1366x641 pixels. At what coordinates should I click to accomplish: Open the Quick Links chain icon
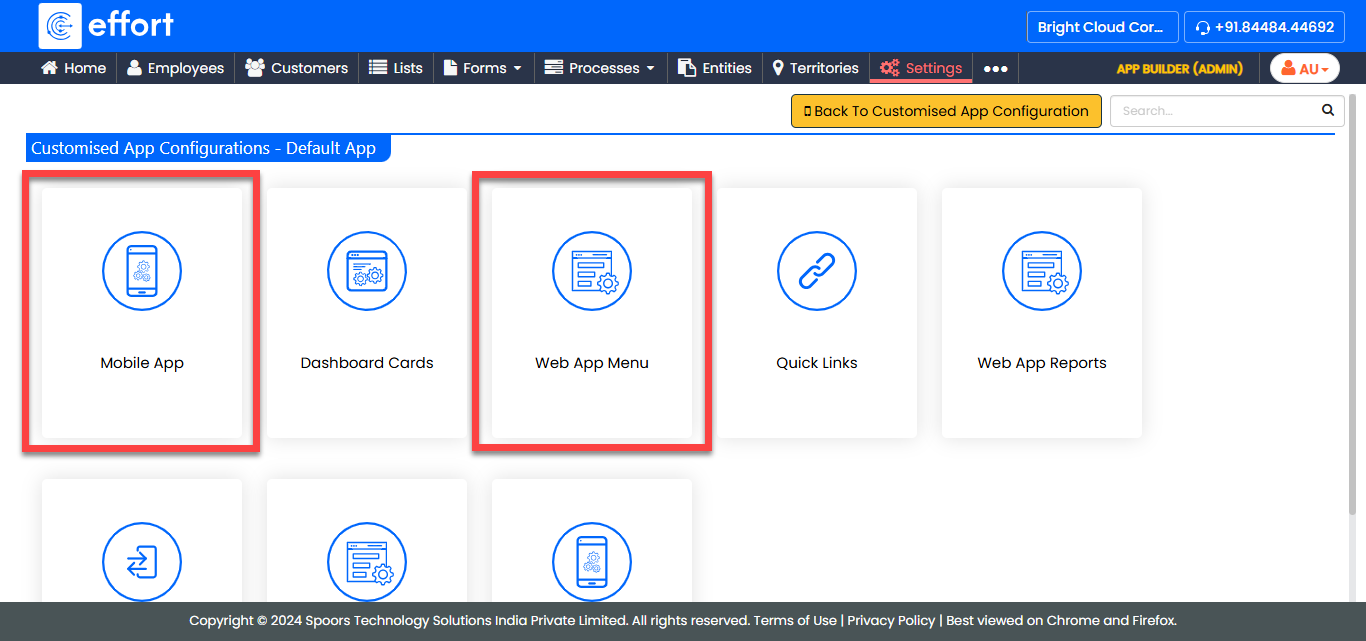(817, 270)
